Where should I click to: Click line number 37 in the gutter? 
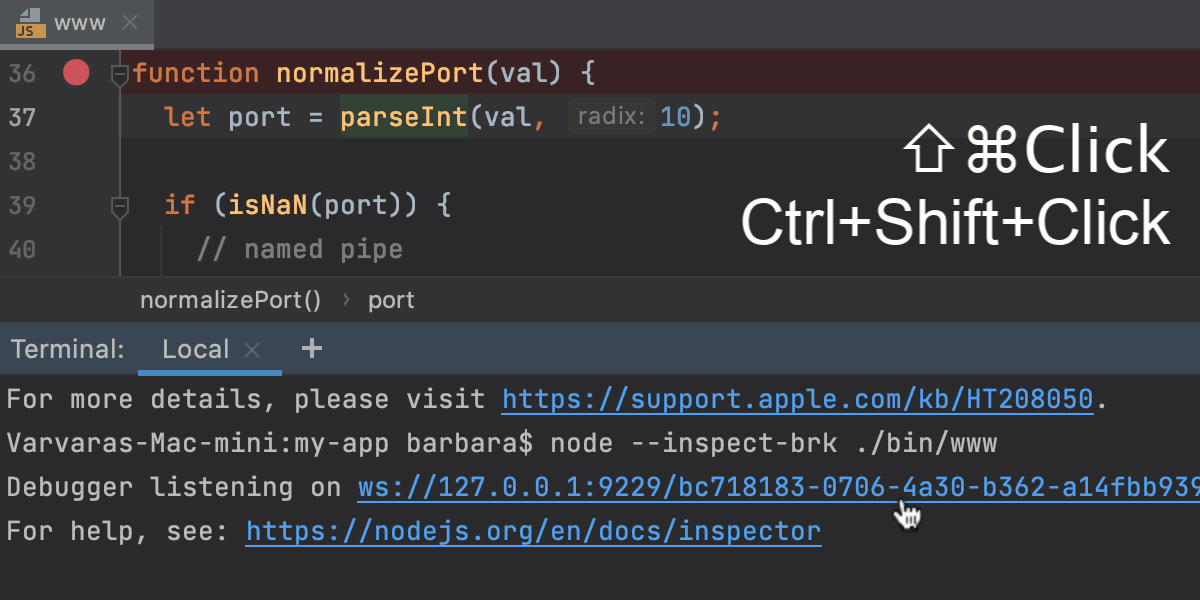22,118
